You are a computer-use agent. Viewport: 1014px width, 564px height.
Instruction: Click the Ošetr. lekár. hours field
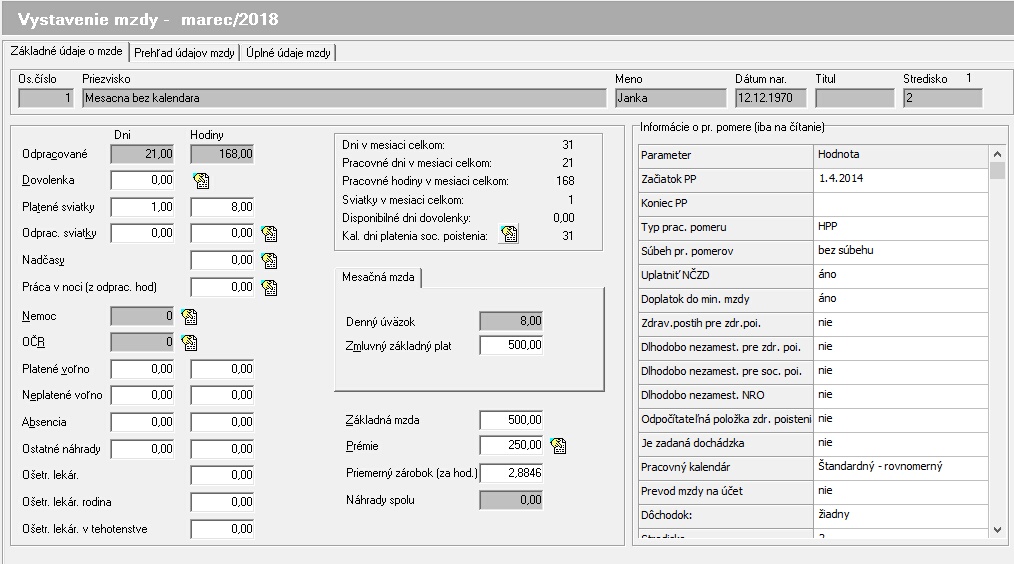tap(222, 475)
